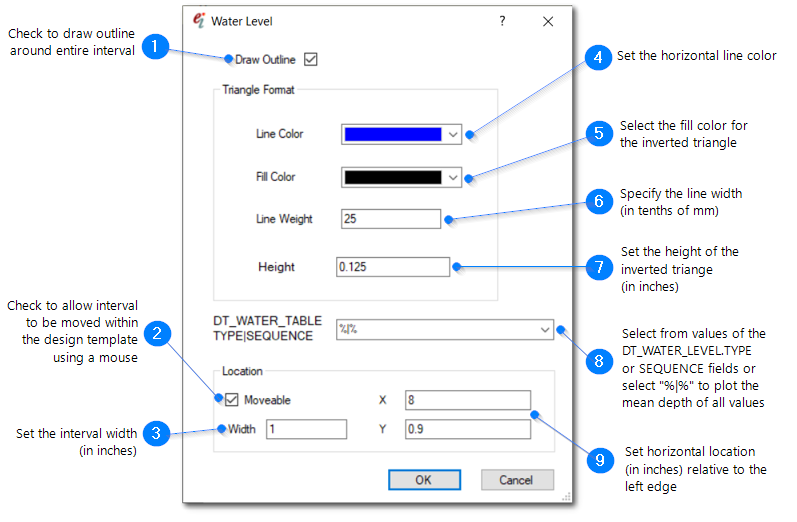Click the numbered callout 1 marker

(x=155, y=47)
